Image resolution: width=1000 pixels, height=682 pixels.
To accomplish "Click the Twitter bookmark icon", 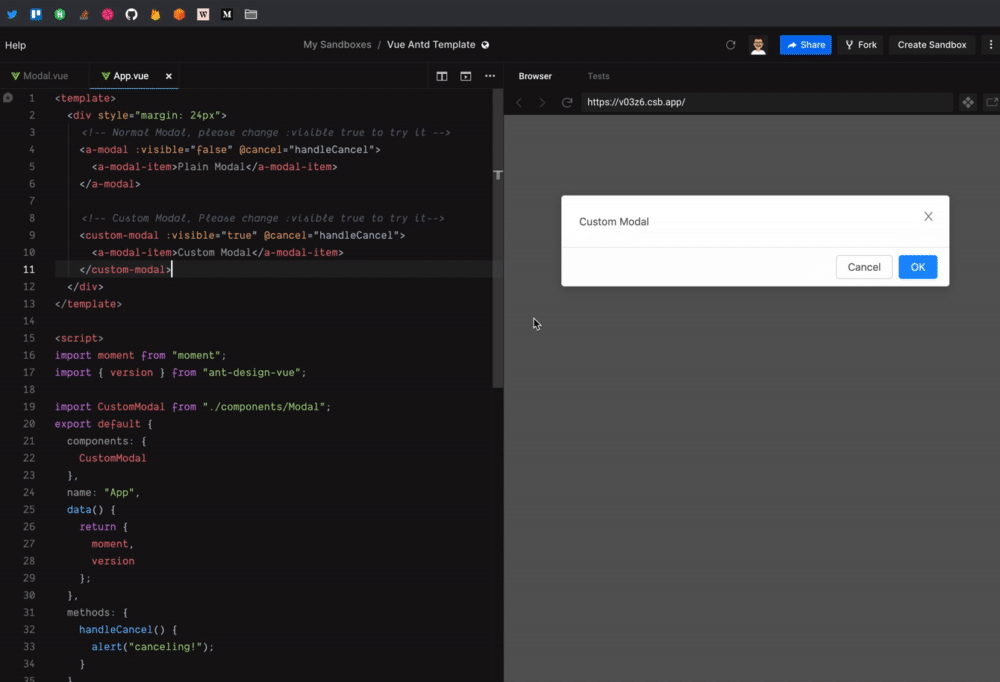I will tap(12, 15).
